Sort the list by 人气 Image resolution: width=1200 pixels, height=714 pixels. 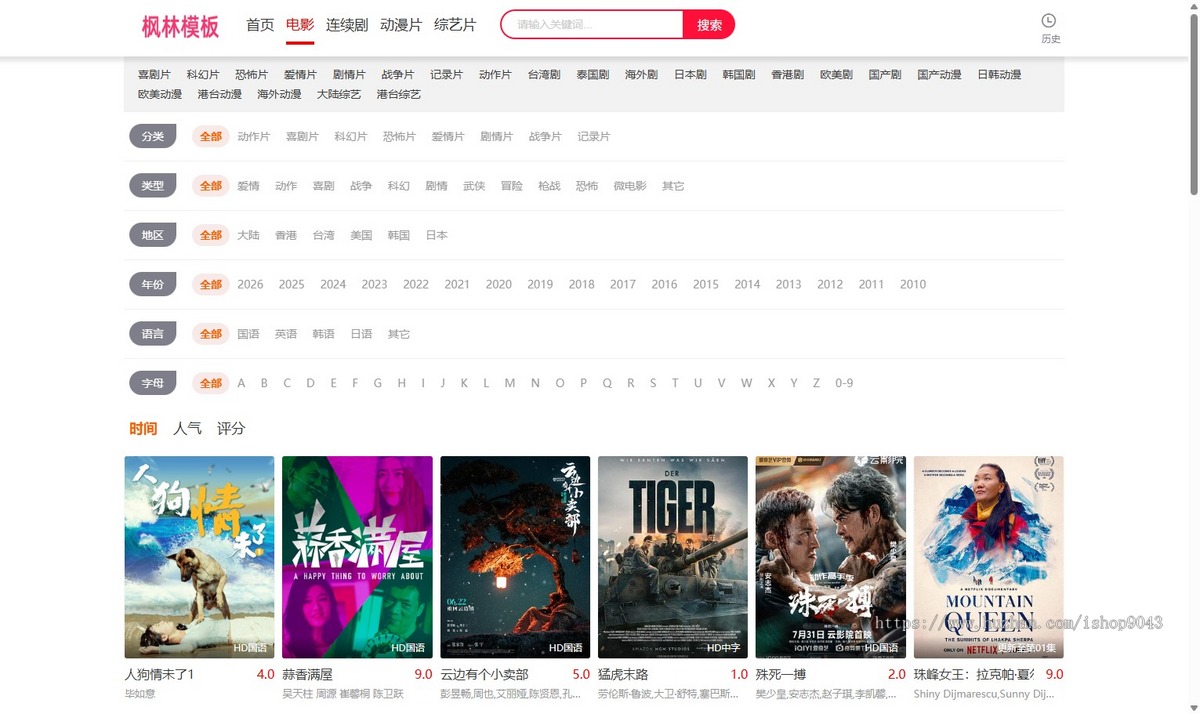[x=187, y=428]
